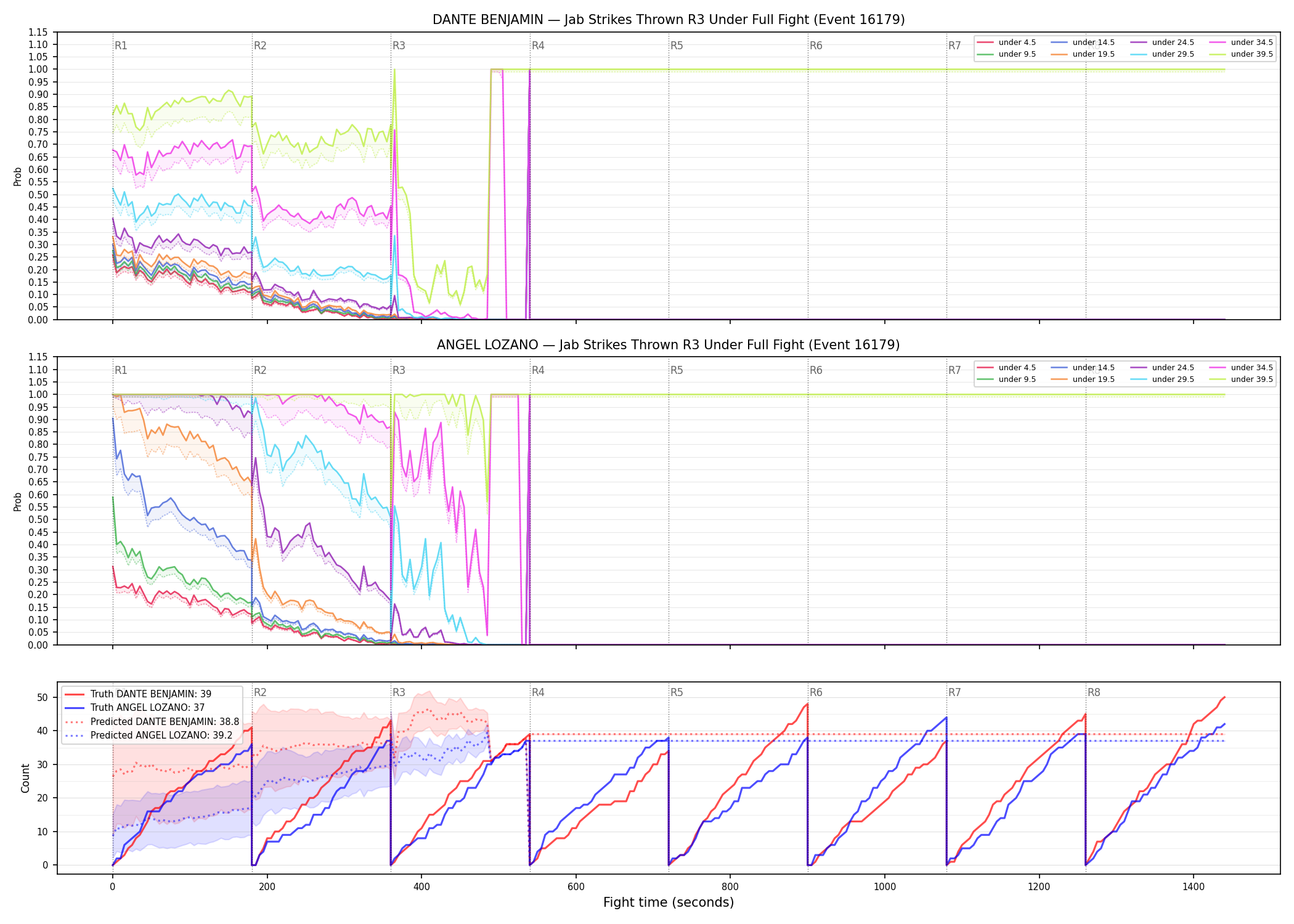1294x924 pixels.
Task: Select 'under 14.5' in the ANGEL LOZANO chart legend
Action: coord(1083,368)
